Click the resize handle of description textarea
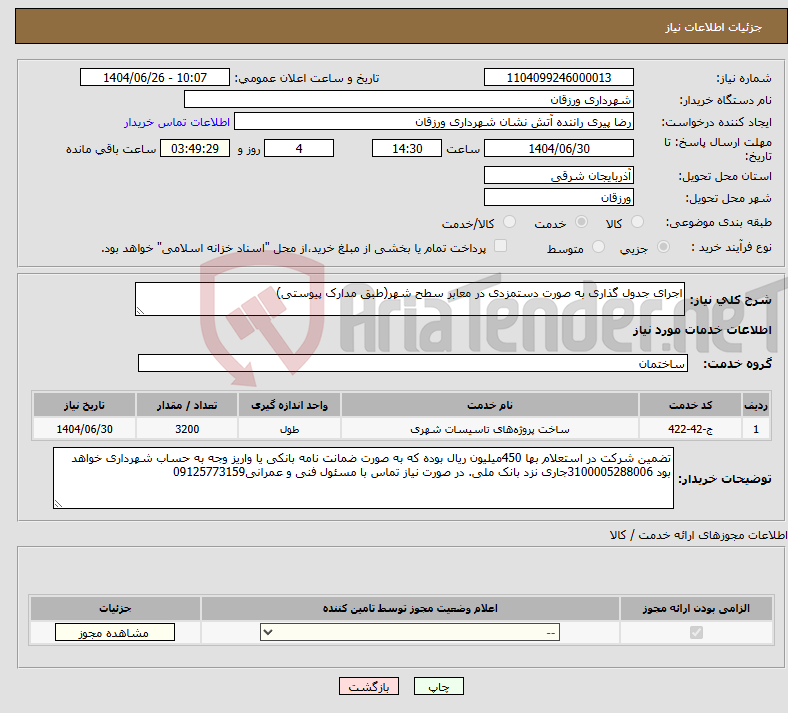Image resolution: width=788 pixels, height=713 pixels. click(x=141, y=311)
